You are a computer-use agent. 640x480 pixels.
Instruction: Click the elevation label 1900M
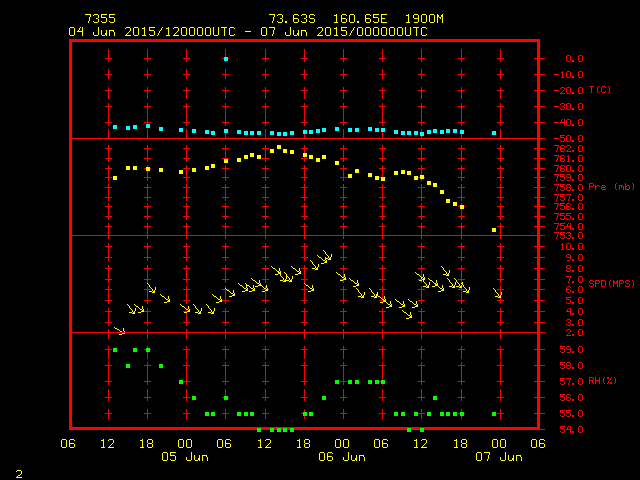(424, 19)
